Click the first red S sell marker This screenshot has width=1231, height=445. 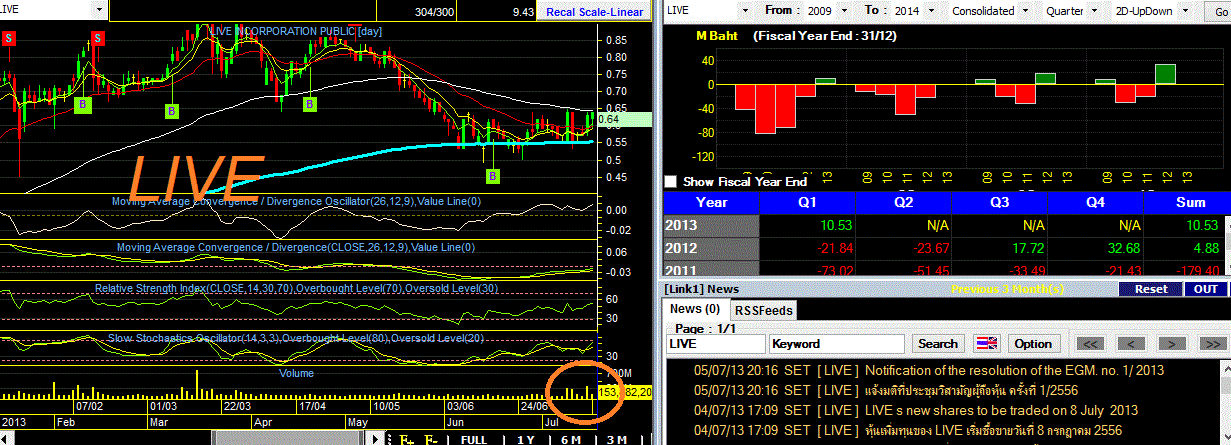coord(9,38)
